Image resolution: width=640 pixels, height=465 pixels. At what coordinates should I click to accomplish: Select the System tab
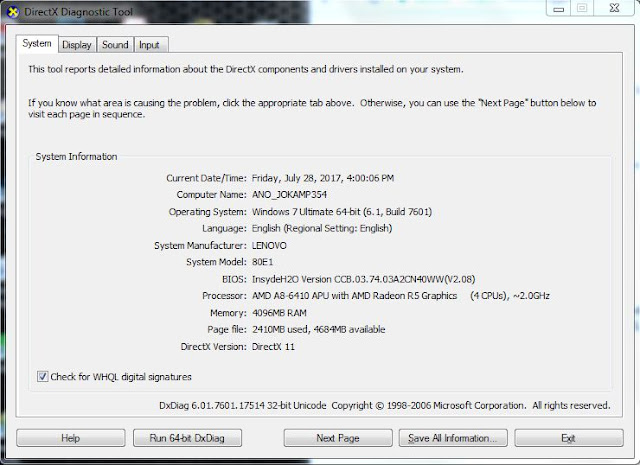point(37,43)
